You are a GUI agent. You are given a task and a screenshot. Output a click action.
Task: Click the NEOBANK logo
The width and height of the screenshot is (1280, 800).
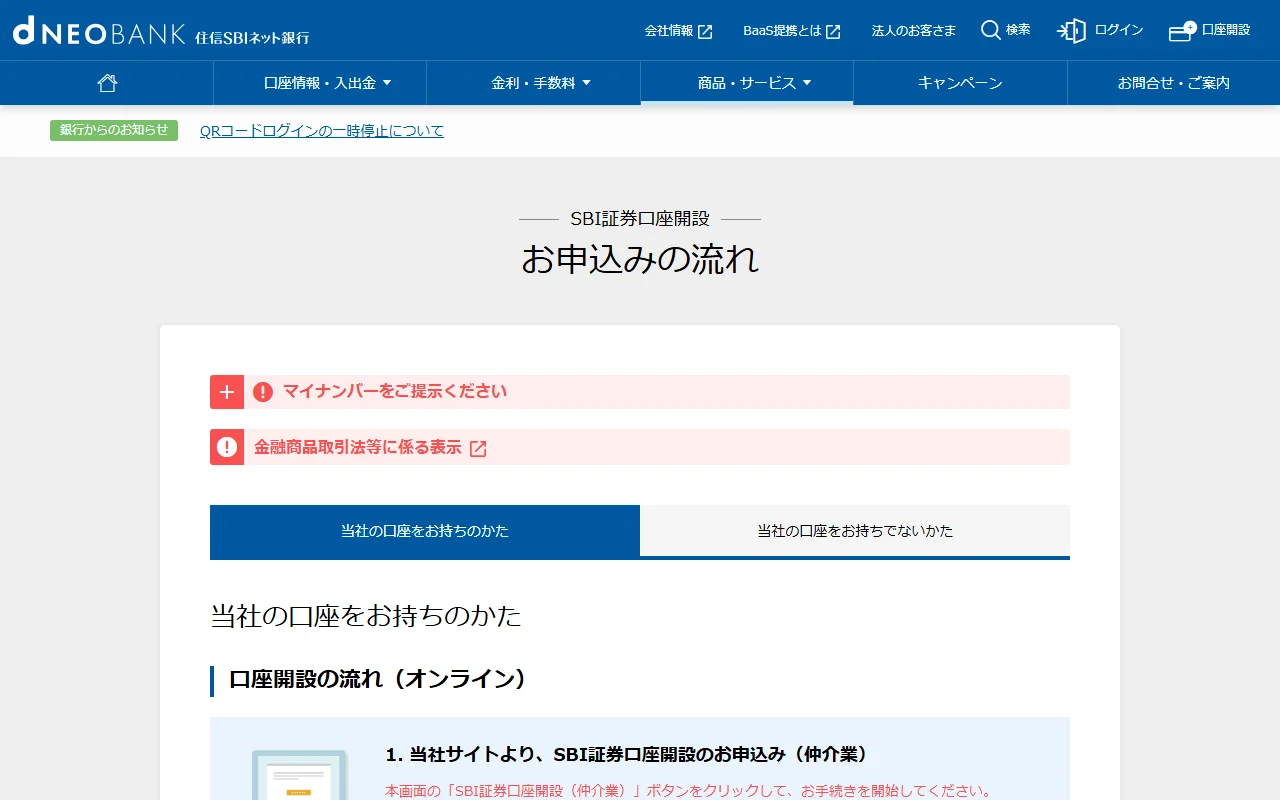point(161,31)
